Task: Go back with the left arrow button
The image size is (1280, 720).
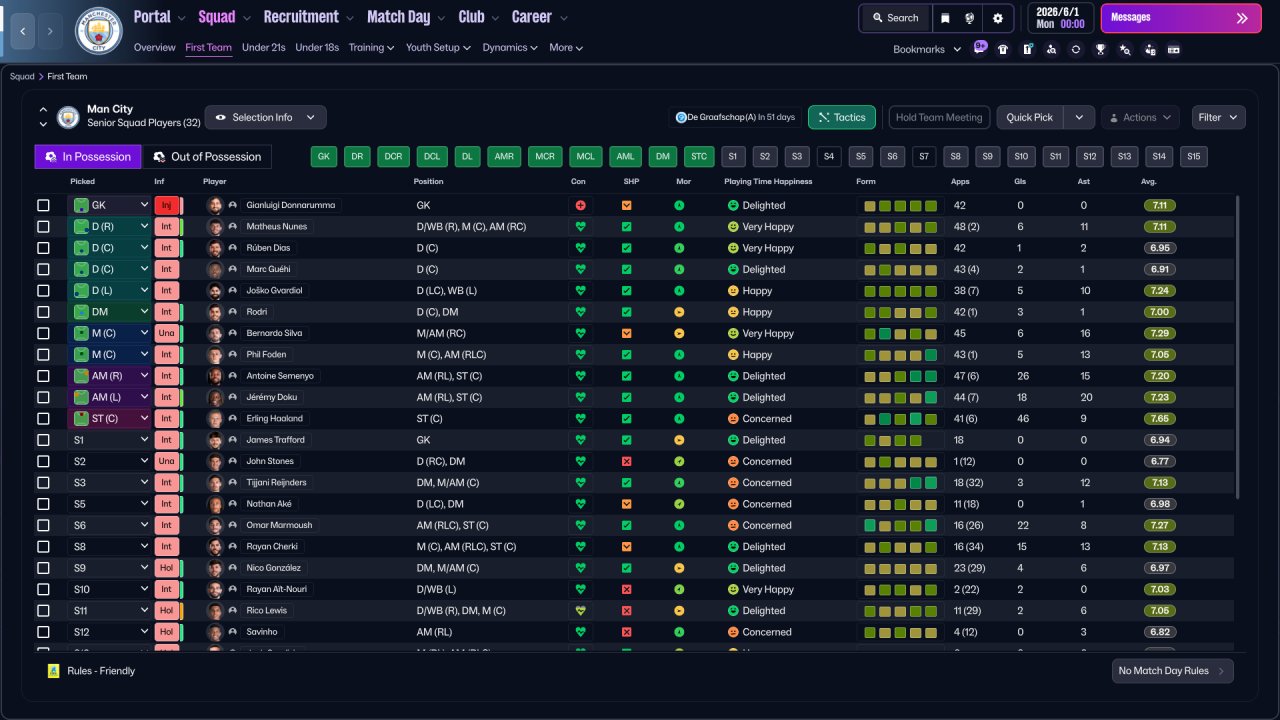Action: 22,32
